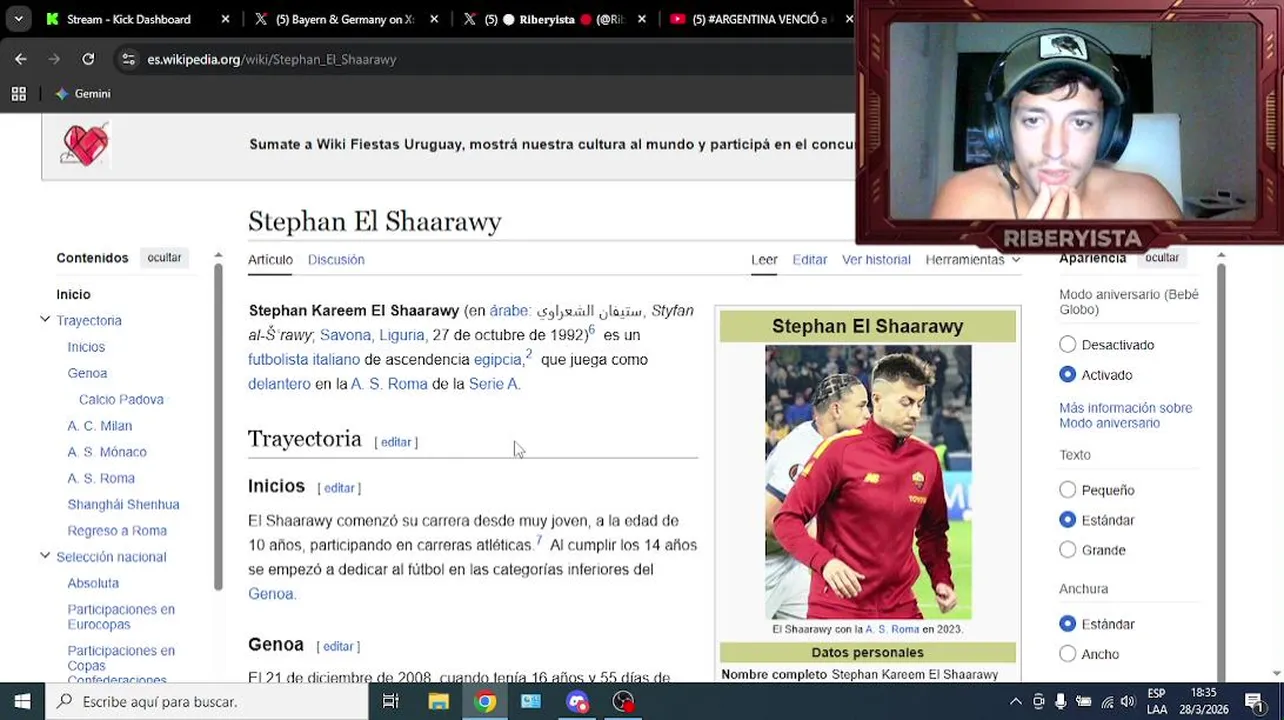Open El Shaarawy infobox photo
Viewport: 1284px width, 720px height.
click(x=868, y=482)
